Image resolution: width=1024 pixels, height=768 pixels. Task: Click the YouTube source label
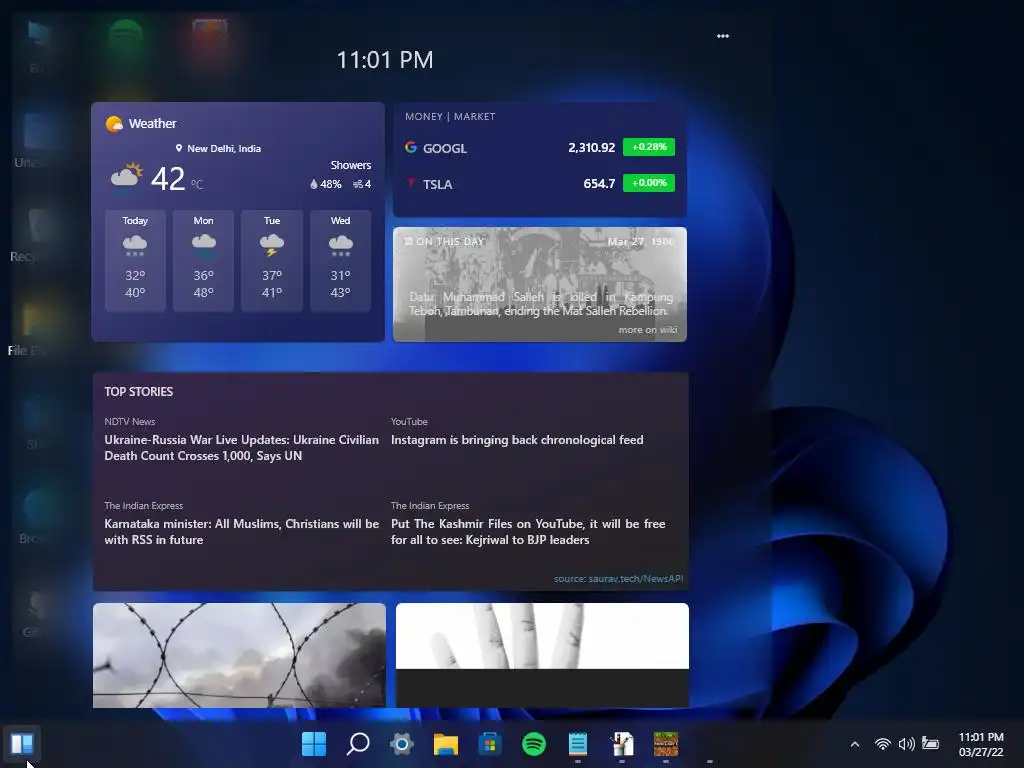(x=409, y=422)
